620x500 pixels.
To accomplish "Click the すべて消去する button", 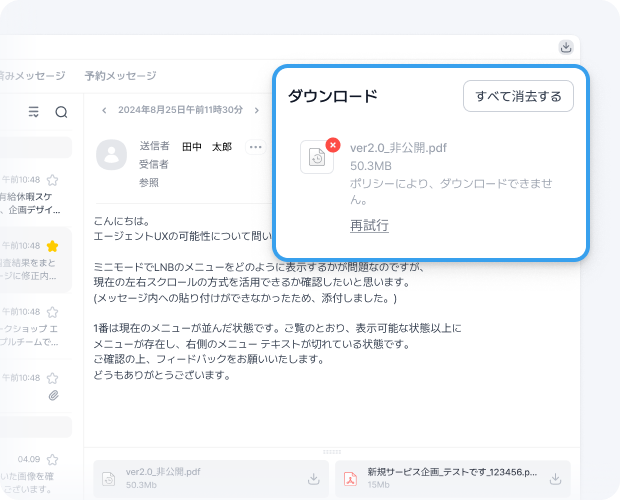I will 518,96.
